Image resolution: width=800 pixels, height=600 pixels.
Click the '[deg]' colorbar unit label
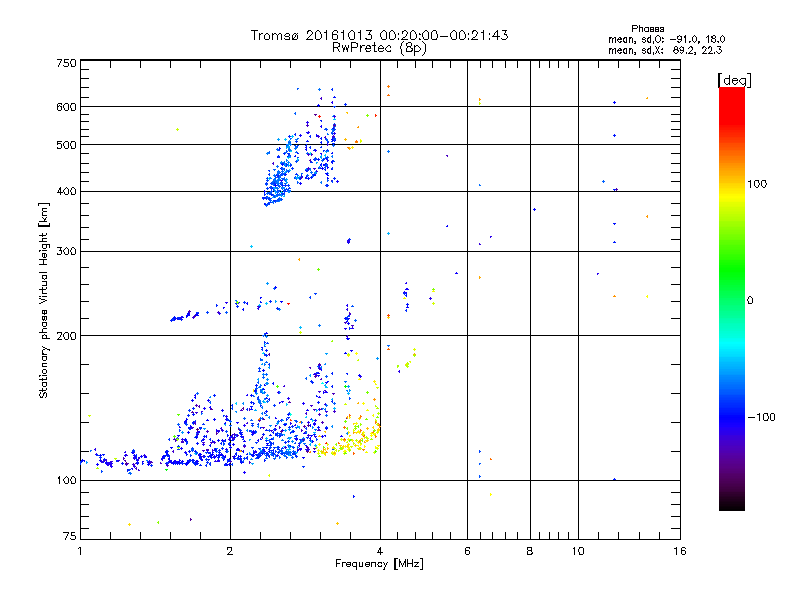(734, 80)
